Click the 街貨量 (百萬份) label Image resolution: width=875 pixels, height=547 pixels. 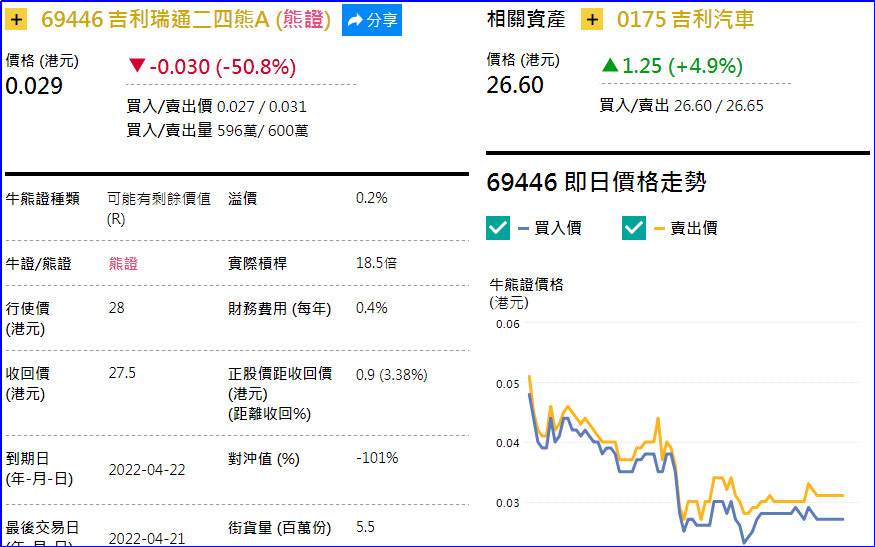coord(280,527)
